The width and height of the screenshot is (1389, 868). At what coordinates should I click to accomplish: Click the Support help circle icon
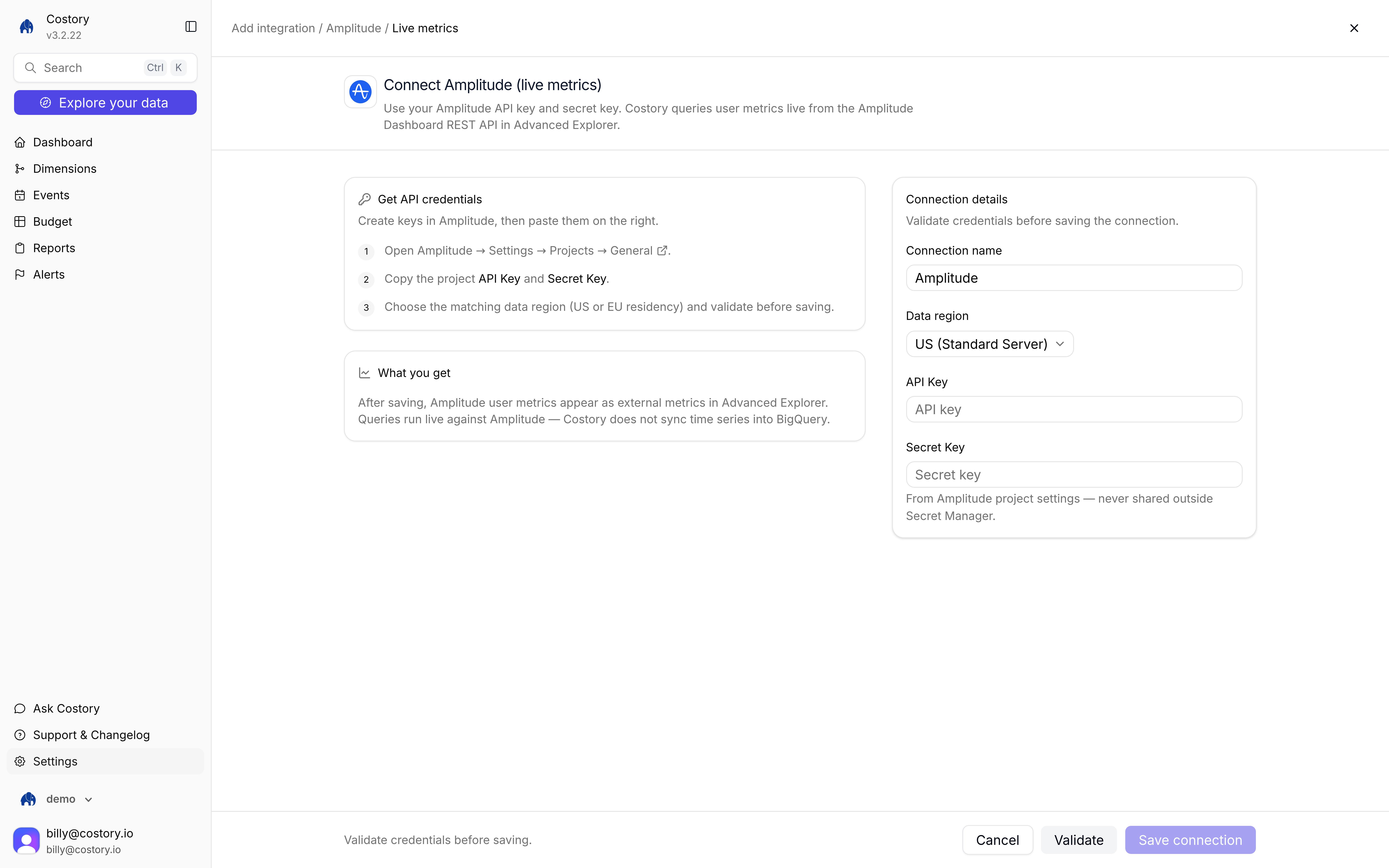point(20,735)
